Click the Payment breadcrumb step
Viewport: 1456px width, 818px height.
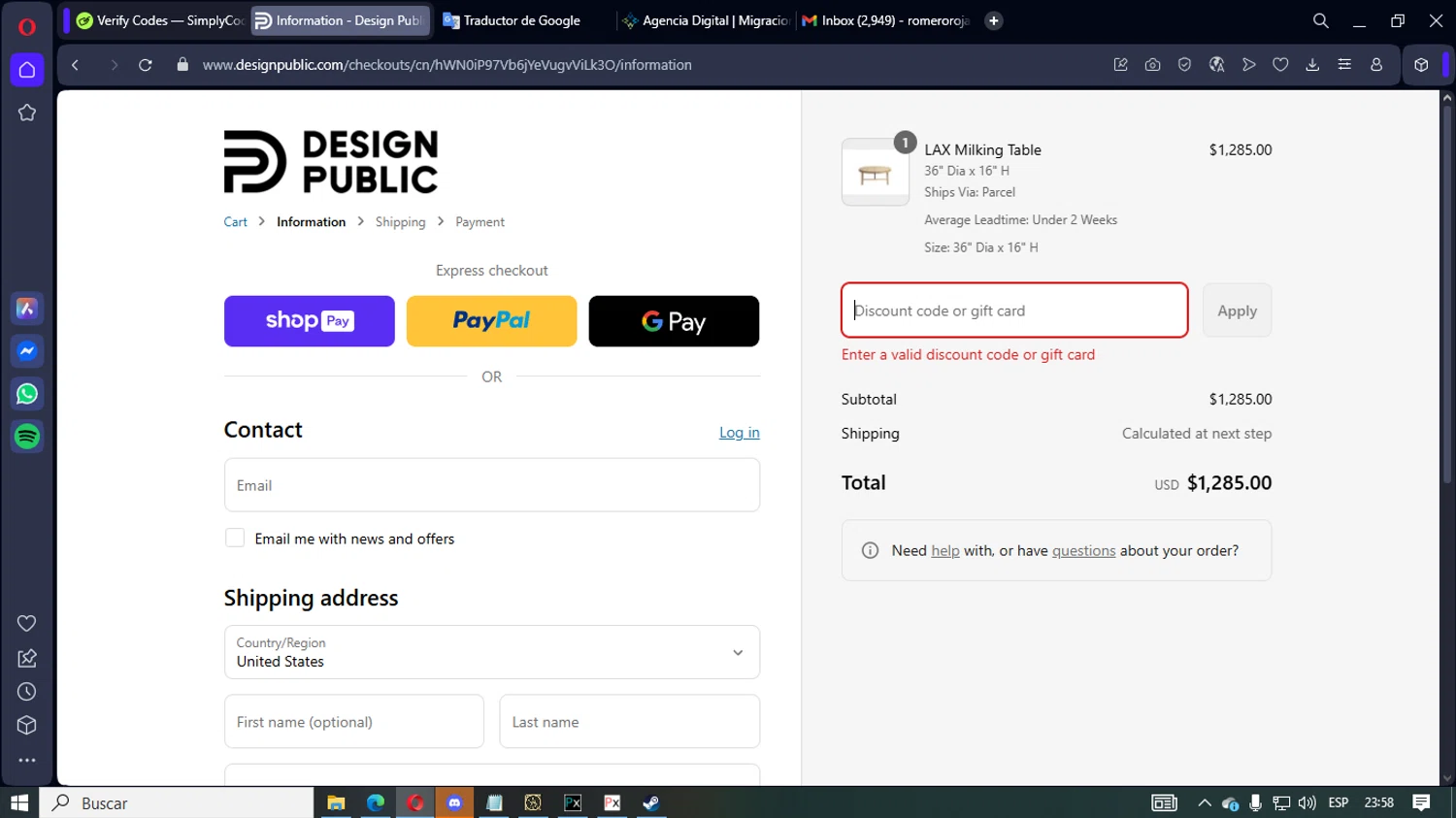pyautogui.click(x=480, y=222)
